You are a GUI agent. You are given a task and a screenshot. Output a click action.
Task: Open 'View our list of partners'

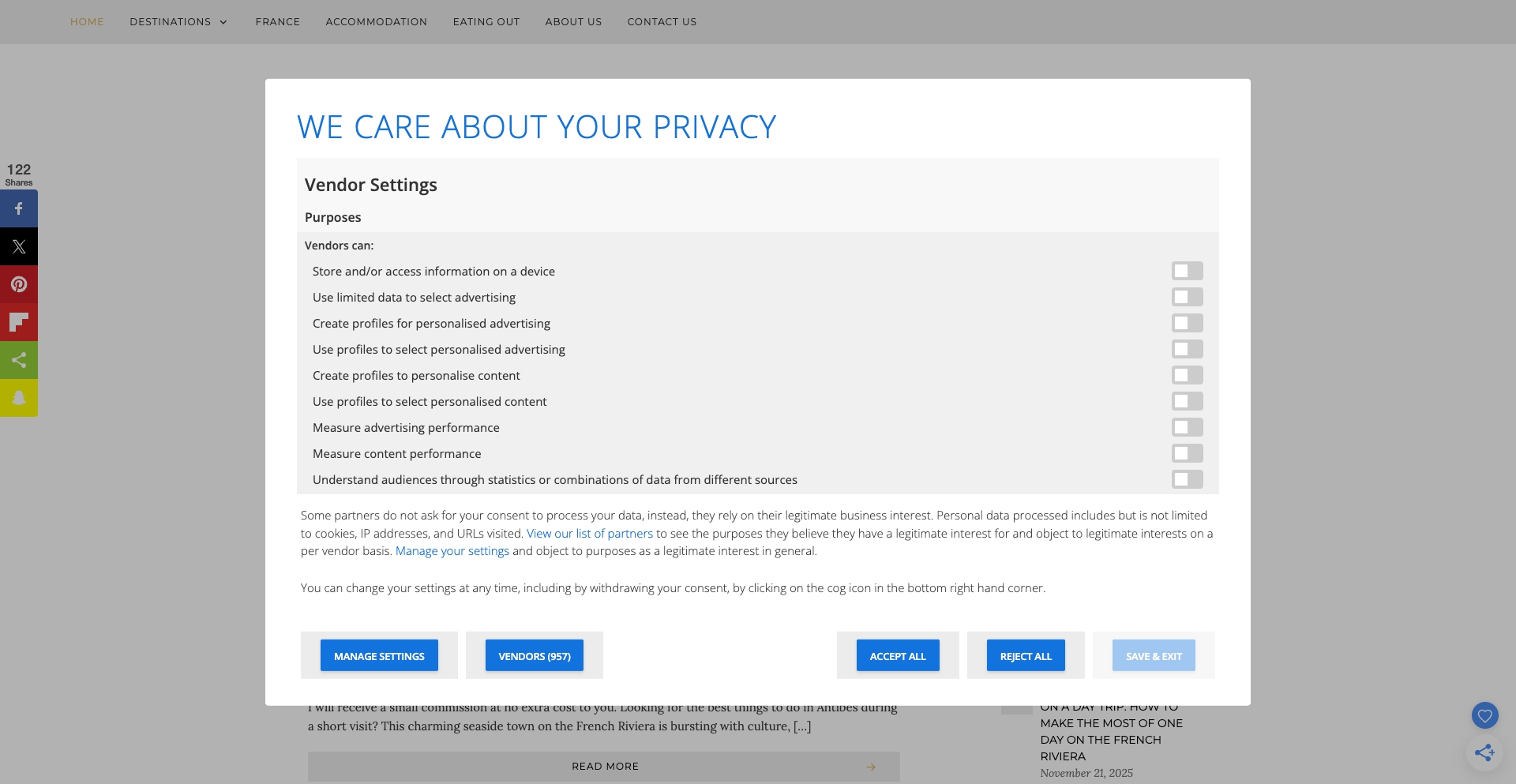pyautogui.click(x=589, y=533)
